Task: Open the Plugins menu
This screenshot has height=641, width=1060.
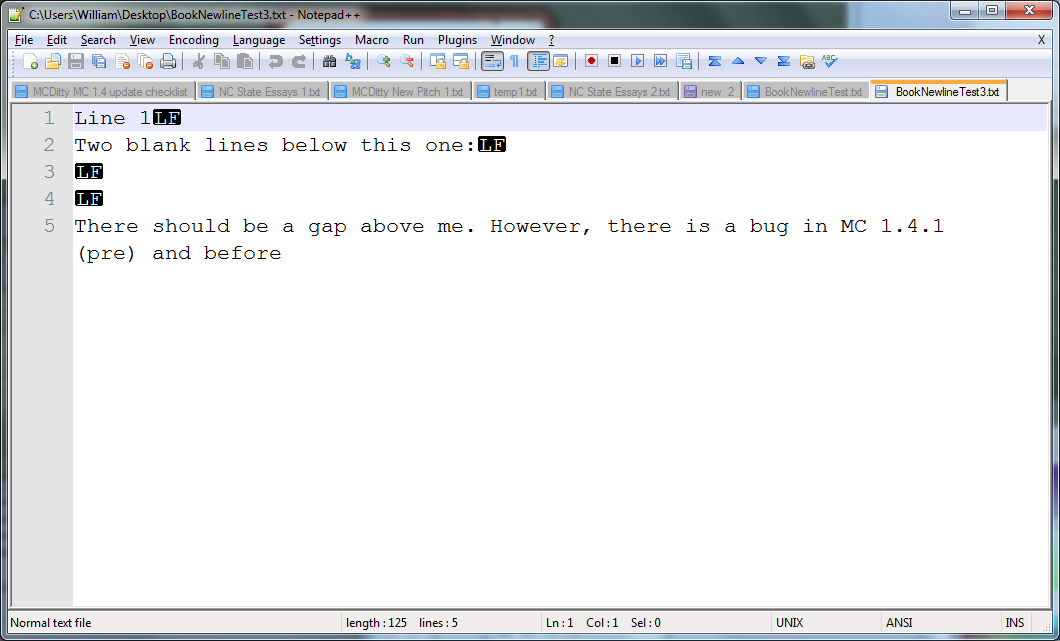Action: (x=457, y=40)
